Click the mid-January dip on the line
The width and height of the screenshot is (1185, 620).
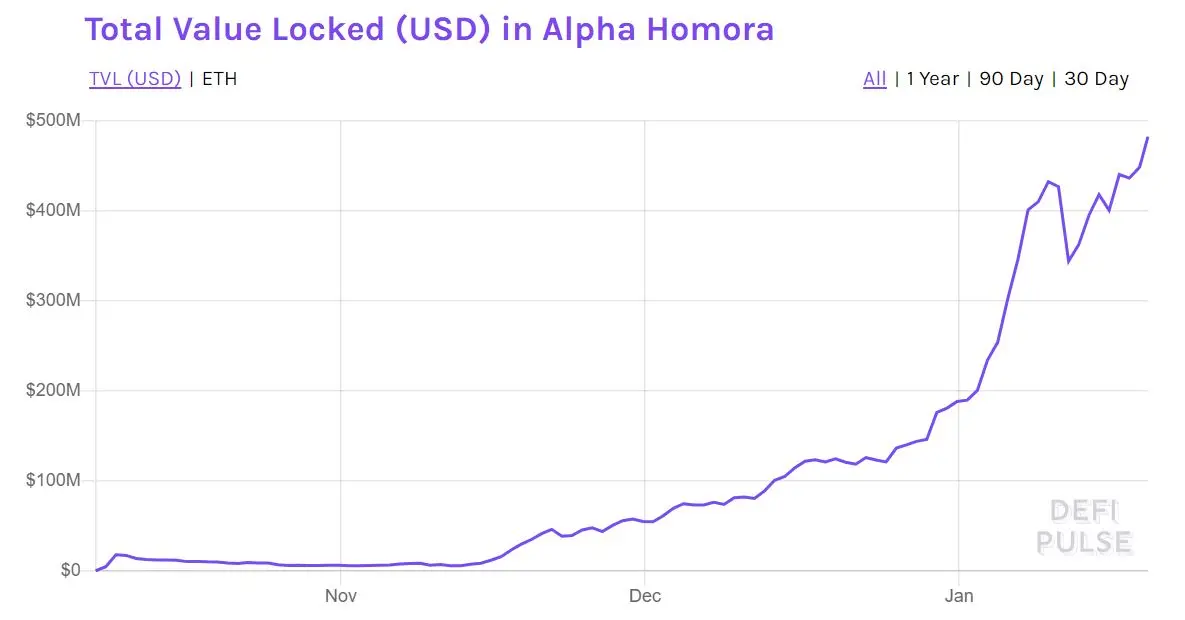pyautogui.click(x=1069, y=262)
